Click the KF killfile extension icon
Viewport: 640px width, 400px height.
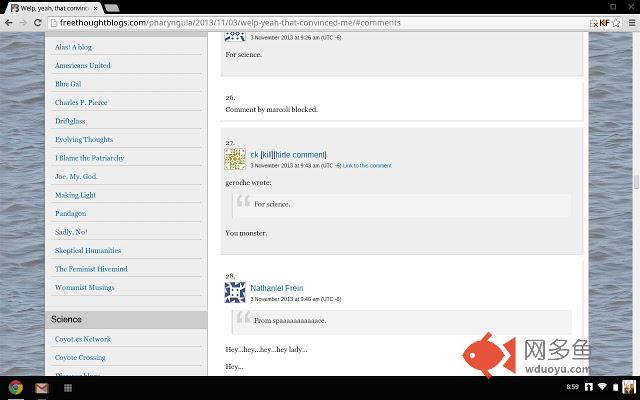604,22
